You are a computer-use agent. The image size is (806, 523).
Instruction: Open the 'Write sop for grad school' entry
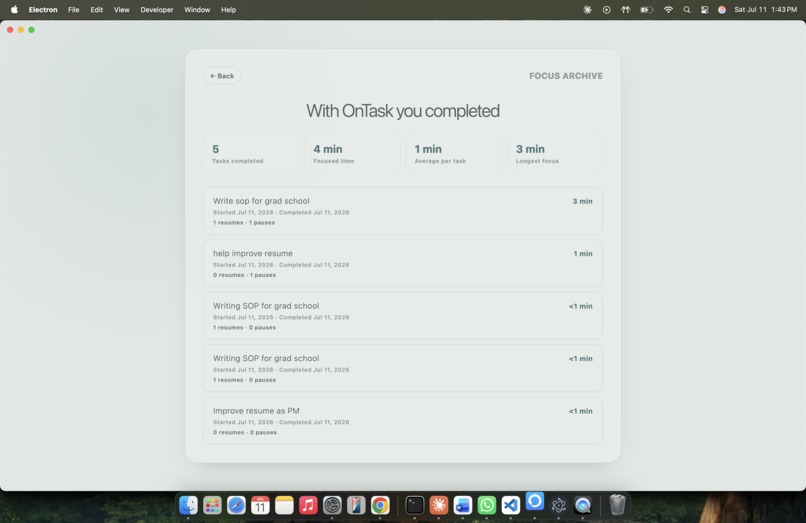click(x=402, y=211)
